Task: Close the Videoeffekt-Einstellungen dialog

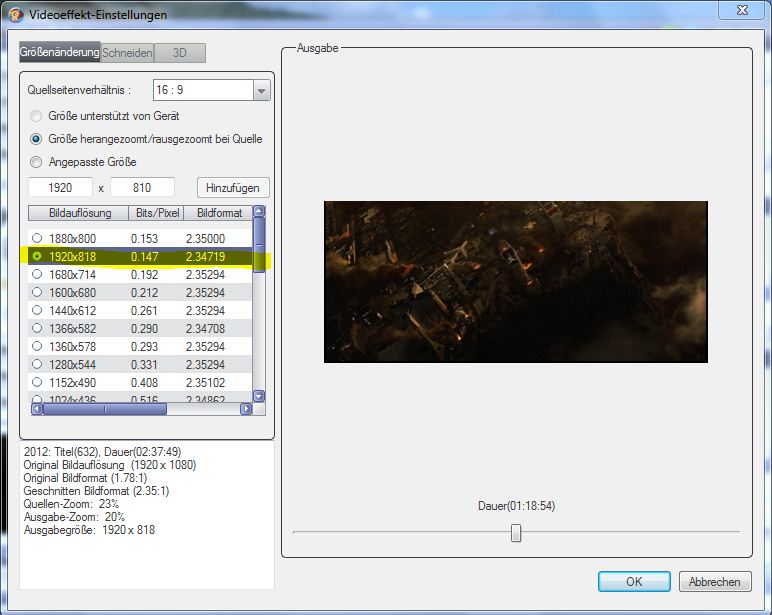Action: pyautogui.click(x=743, y=11)
